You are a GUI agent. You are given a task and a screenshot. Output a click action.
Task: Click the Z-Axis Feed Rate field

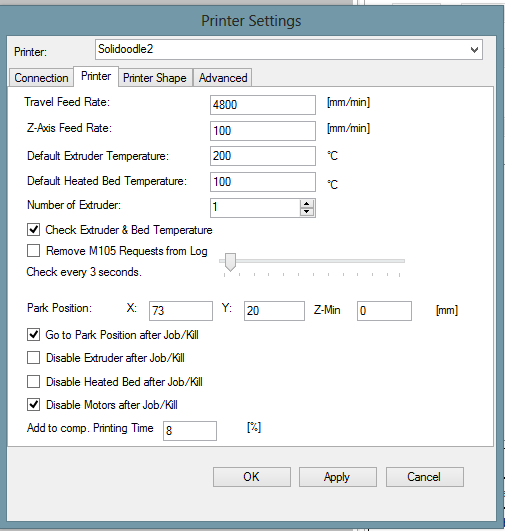263,131
